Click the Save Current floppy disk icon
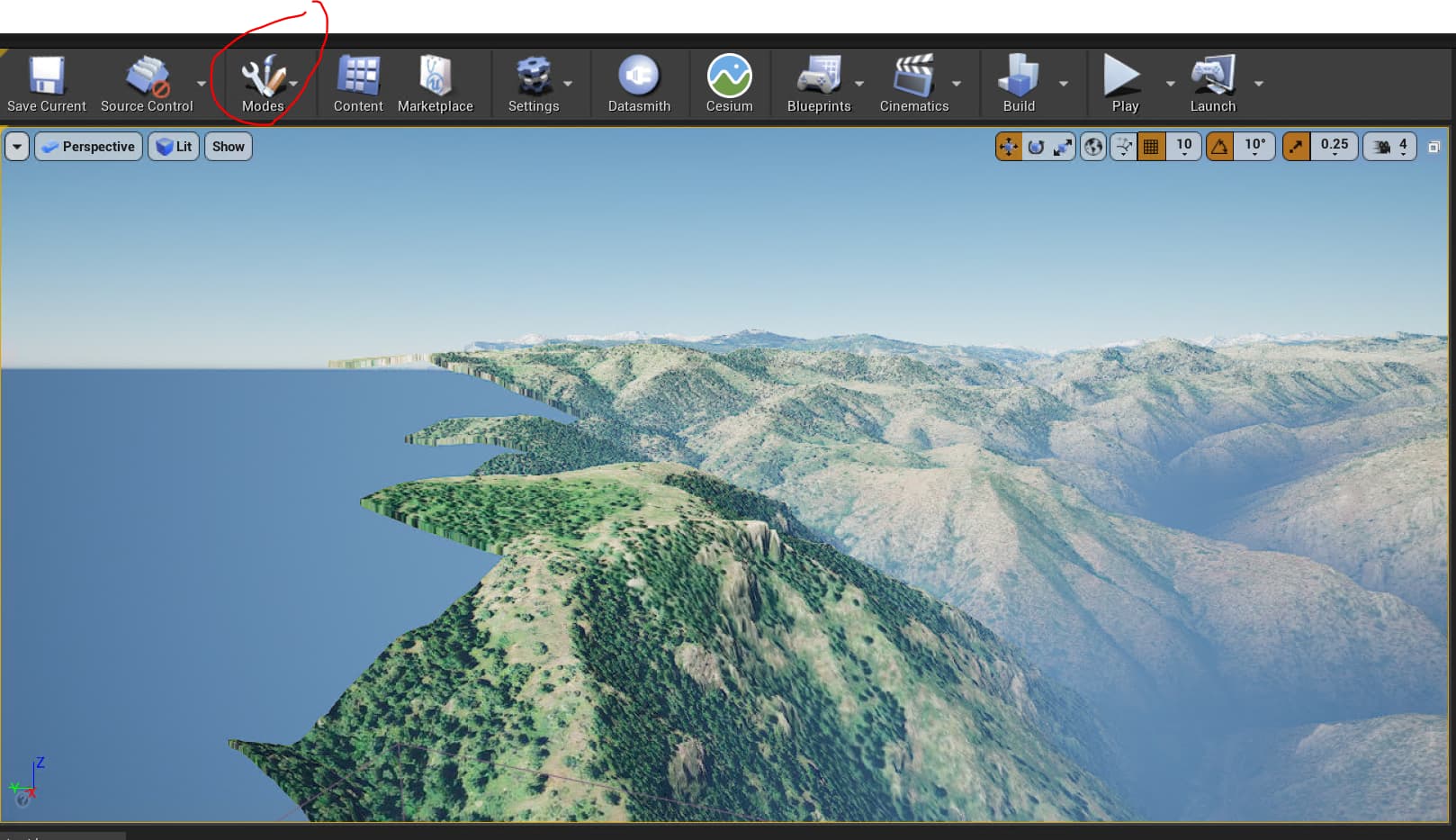This screenshot has width=1456, height=840. (46, 76)
